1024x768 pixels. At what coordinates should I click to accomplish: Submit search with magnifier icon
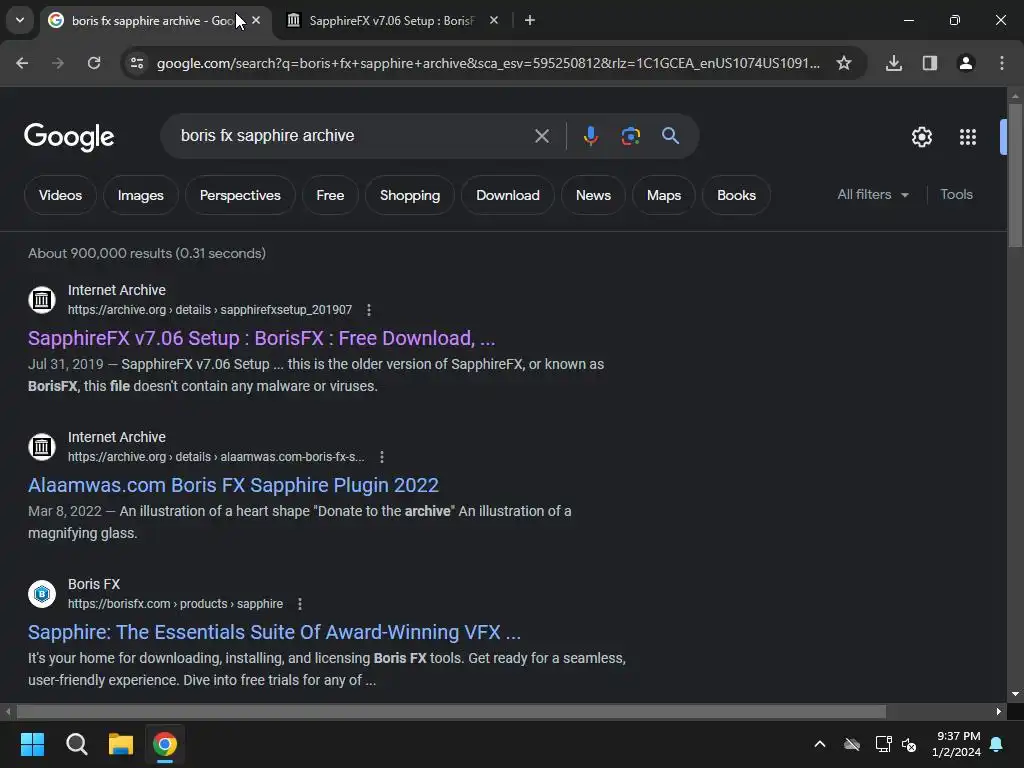tap(670, 136)
